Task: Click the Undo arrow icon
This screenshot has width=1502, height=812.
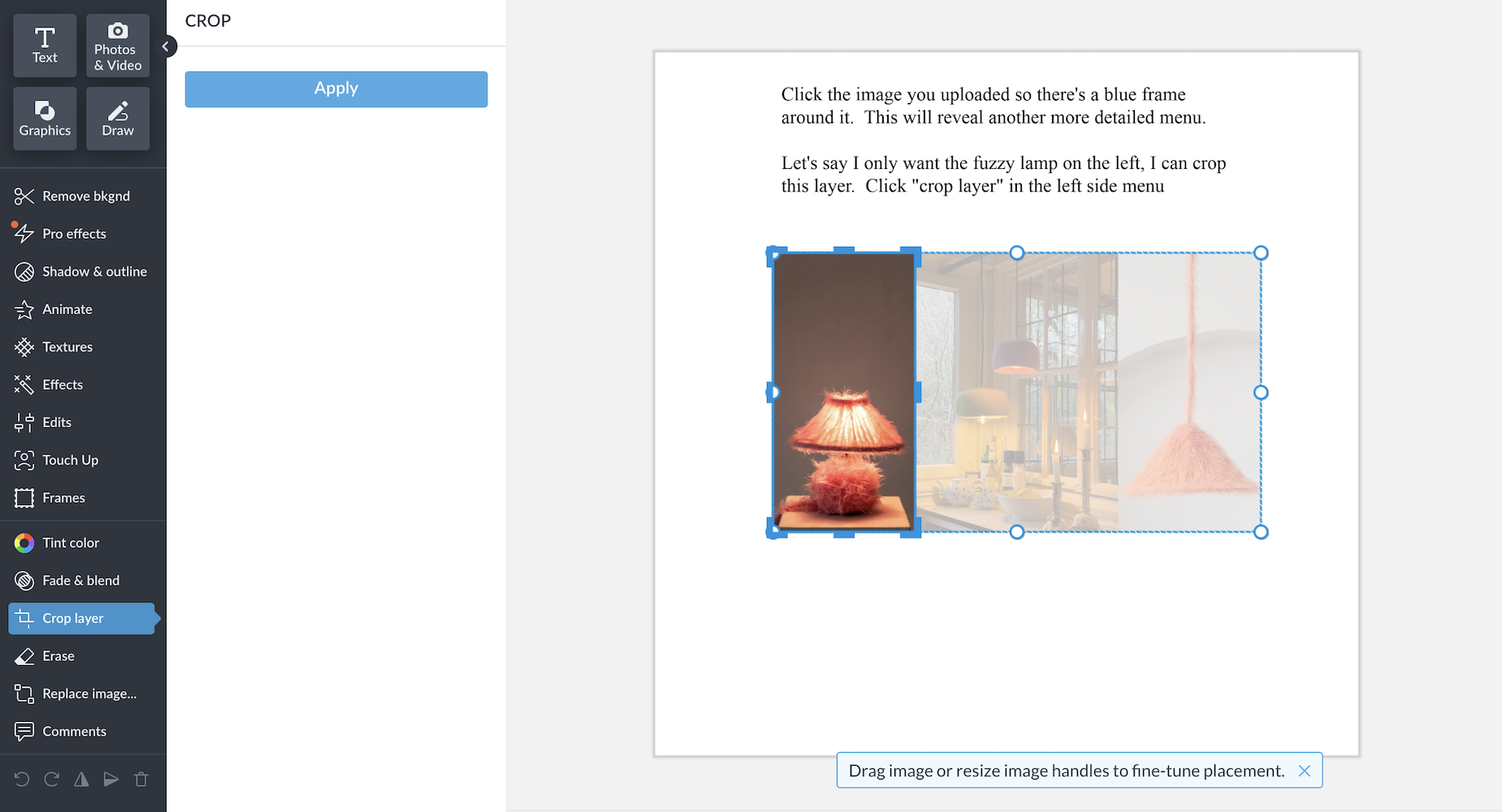Action: 22,780
